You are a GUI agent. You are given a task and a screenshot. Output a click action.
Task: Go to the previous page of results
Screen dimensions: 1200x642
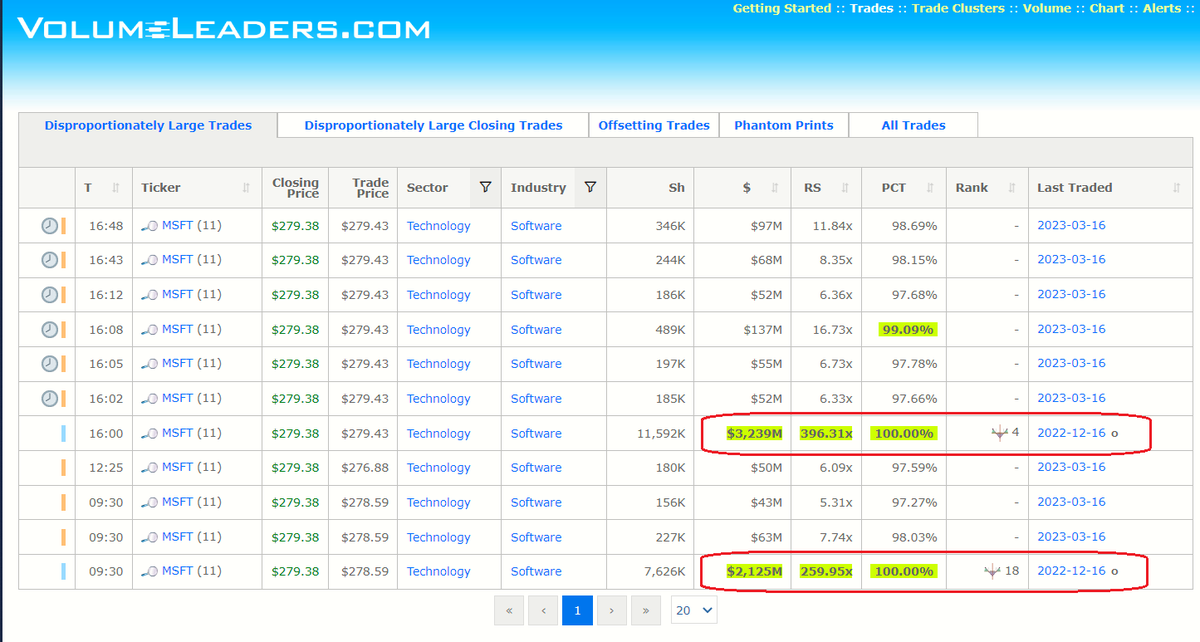tap(543, 609)
